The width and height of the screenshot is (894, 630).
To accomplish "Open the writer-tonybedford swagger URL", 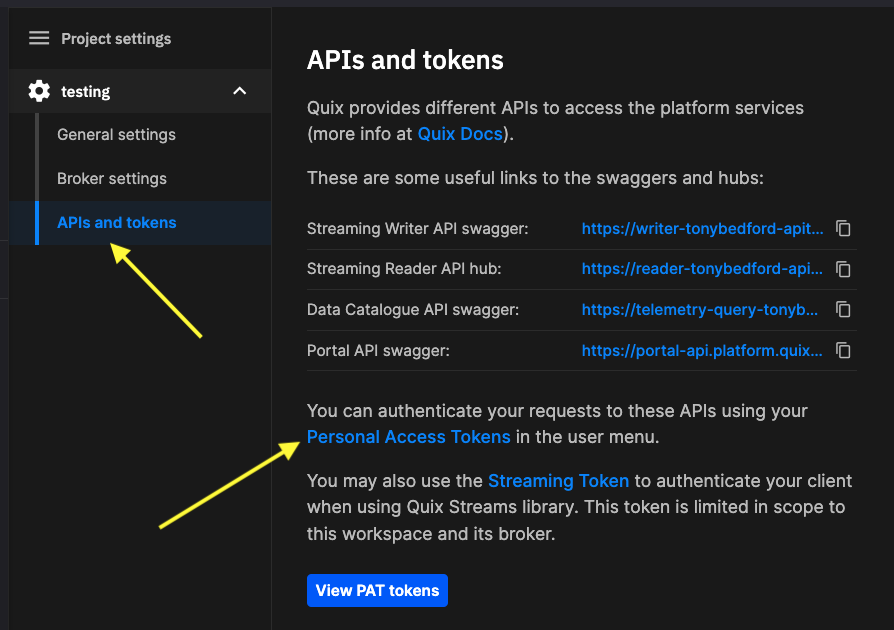I will coord(702,228).
